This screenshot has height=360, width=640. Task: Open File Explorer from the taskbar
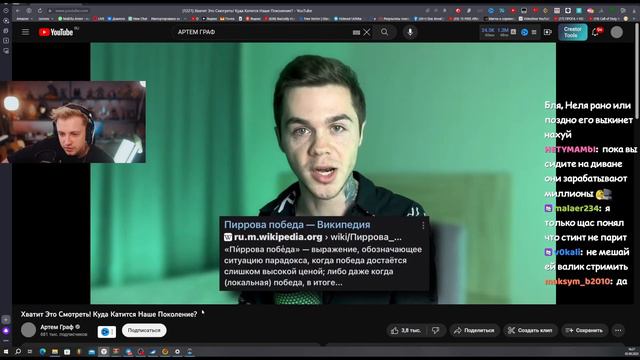click(55, 351)
